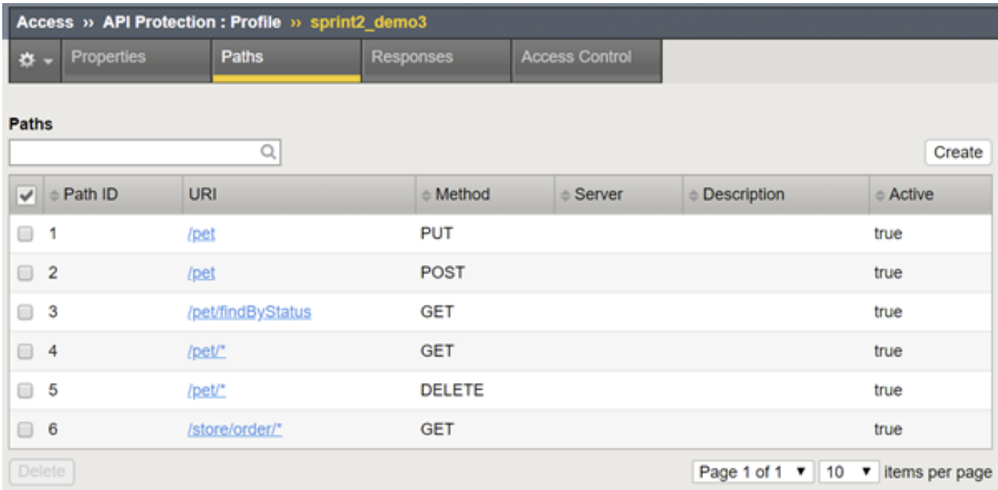Click the search magnifier icon
This screenshot has height=490, width=998.
[x=268, y=153]
